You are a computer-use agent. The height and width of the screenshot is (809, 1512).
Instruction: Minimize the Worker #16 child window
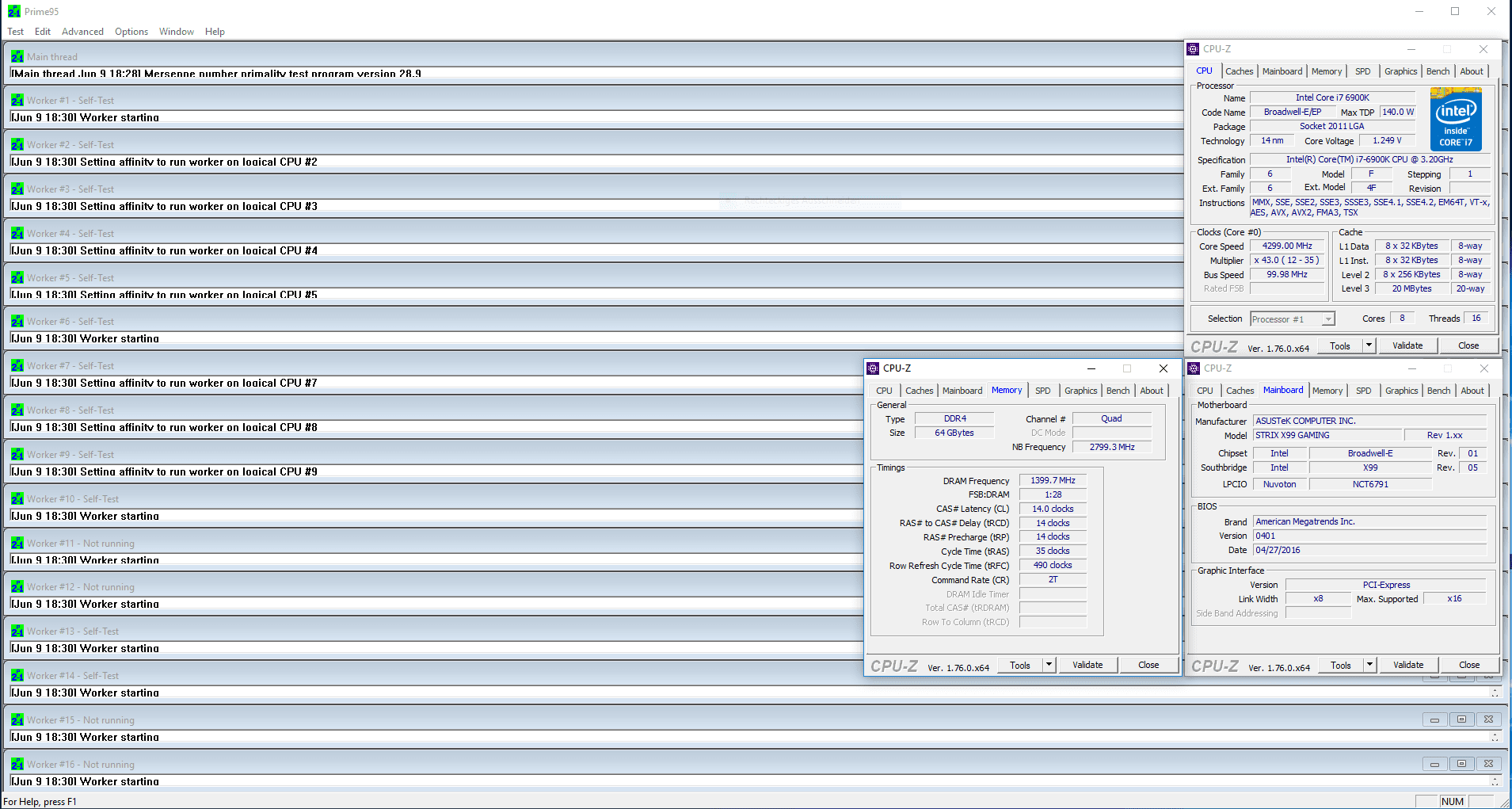pos(1434,764)
